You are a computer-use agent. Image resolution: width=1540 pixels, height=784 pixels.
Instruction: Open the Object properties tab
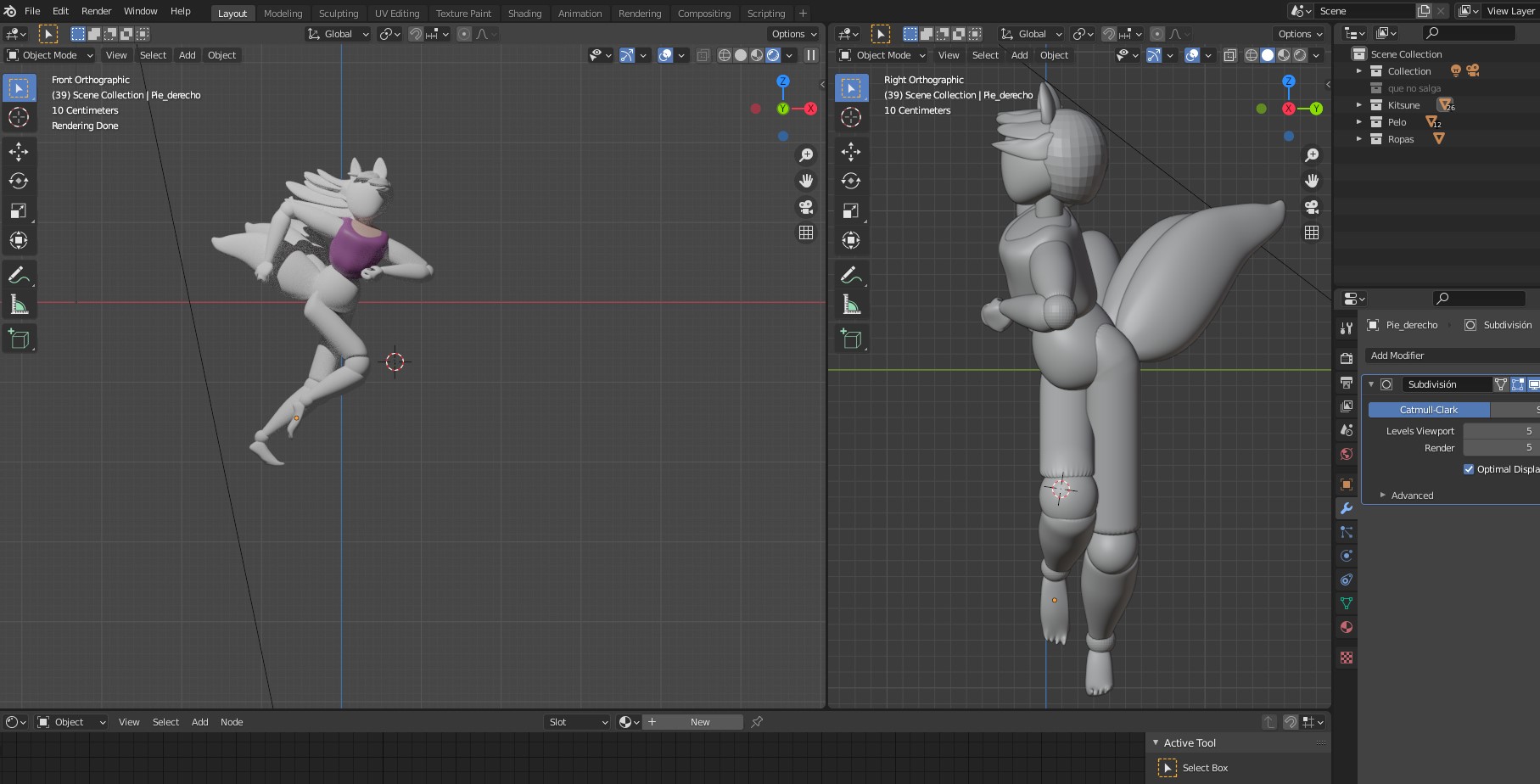1347,484
